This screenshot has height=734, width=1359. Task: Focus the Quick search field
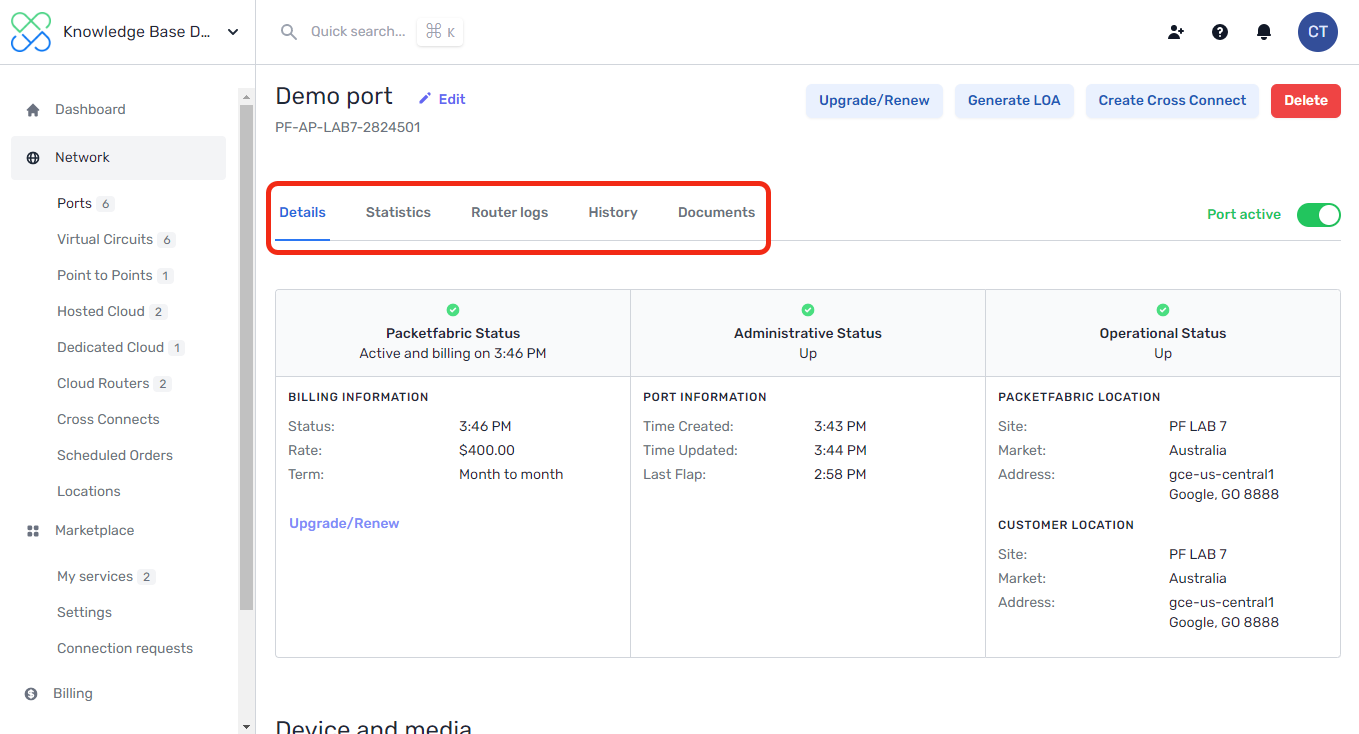[357, 32]
